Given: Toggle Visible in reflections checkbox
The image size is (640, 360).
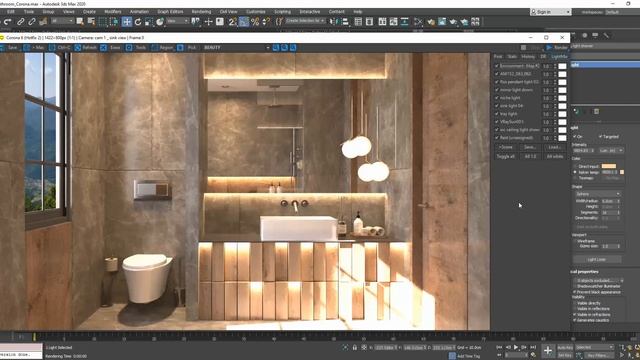Looking at the screenshot, I should click(575, 309).
